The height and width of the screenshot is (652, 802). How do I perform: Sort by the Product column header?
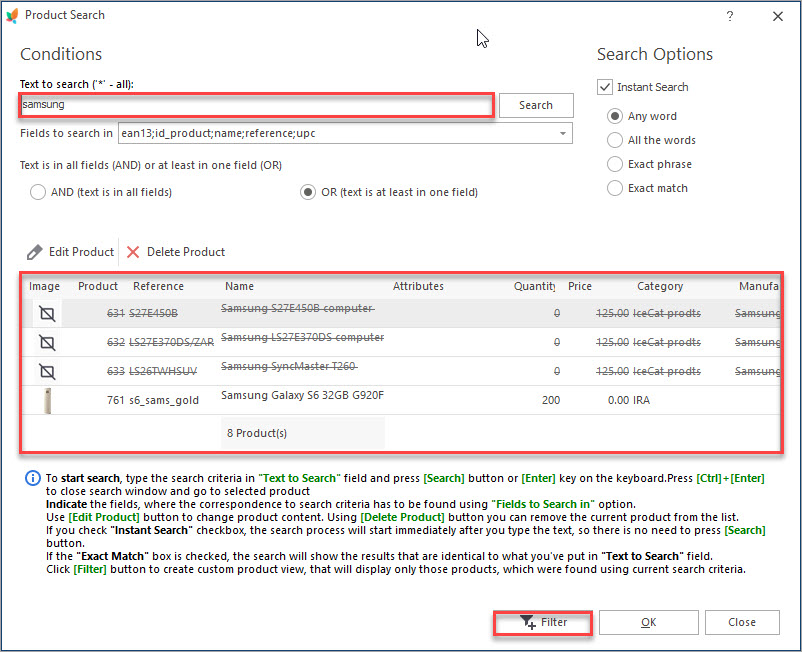point(98,286)
